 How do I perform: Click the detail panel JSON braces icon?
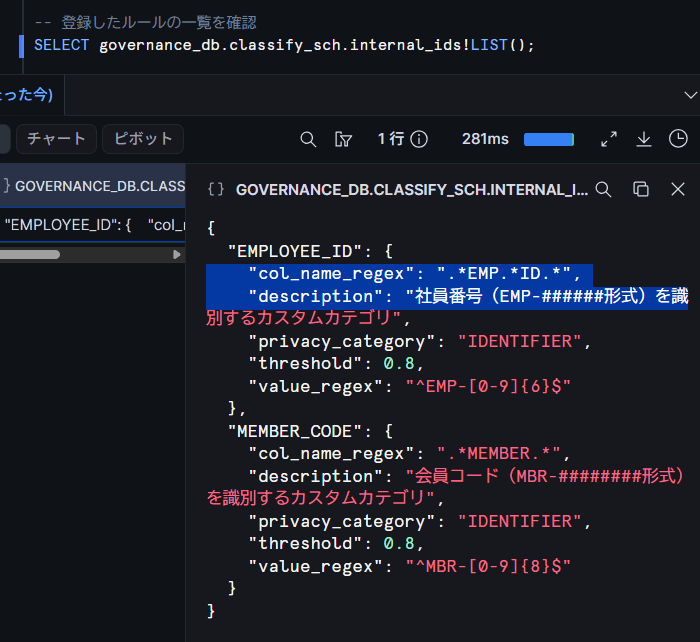pos(216,189)
